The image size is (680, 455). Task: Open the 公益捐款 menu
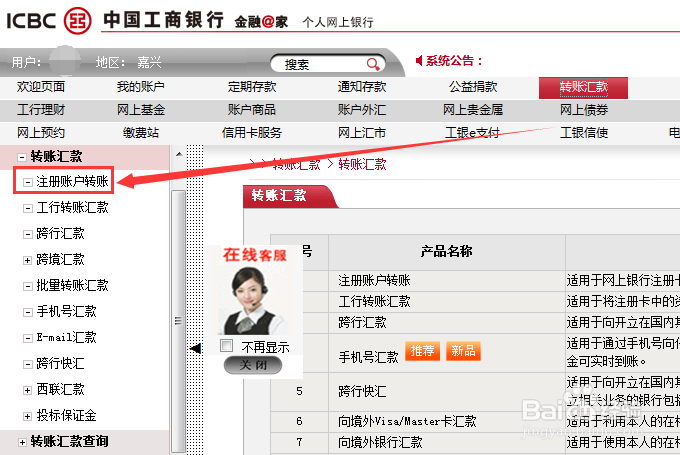pyautogui.click(x=473, y=87)
